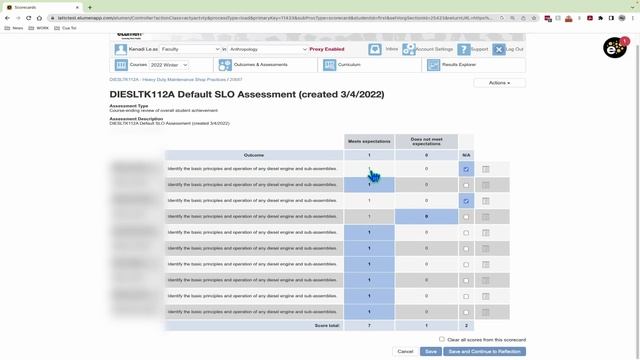
Task: Click the Outcomes & Assessments icon
Action: point(225,65)
